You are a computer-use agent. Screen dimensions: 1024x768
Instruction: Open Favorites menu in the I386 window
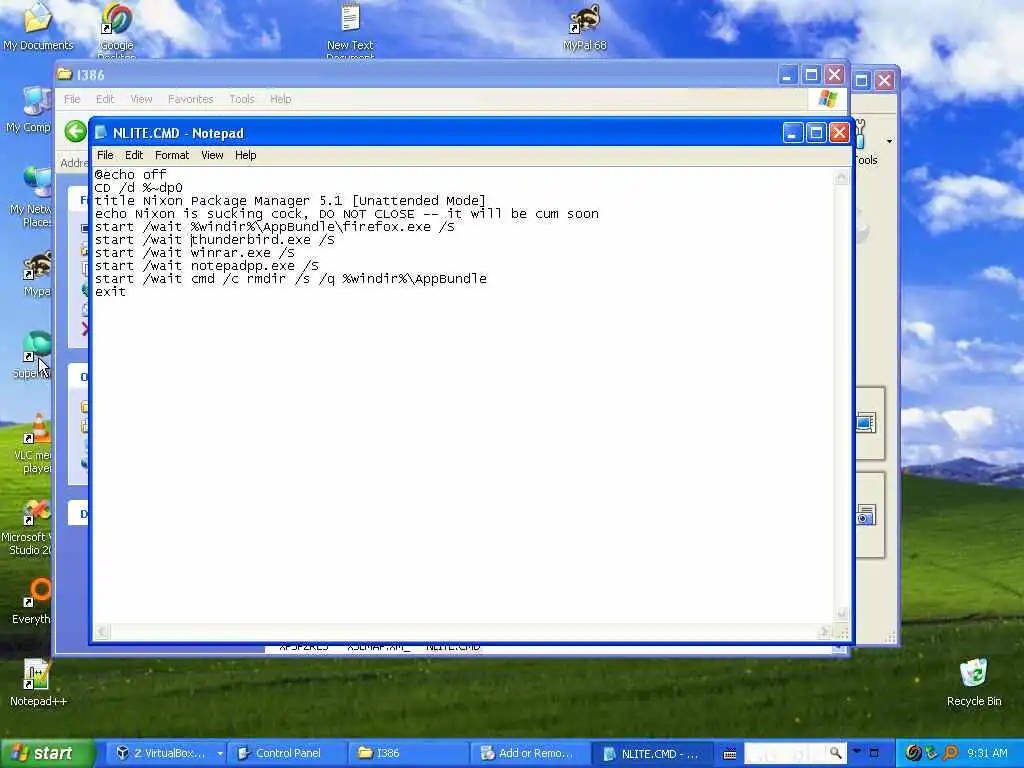point(191,99)
